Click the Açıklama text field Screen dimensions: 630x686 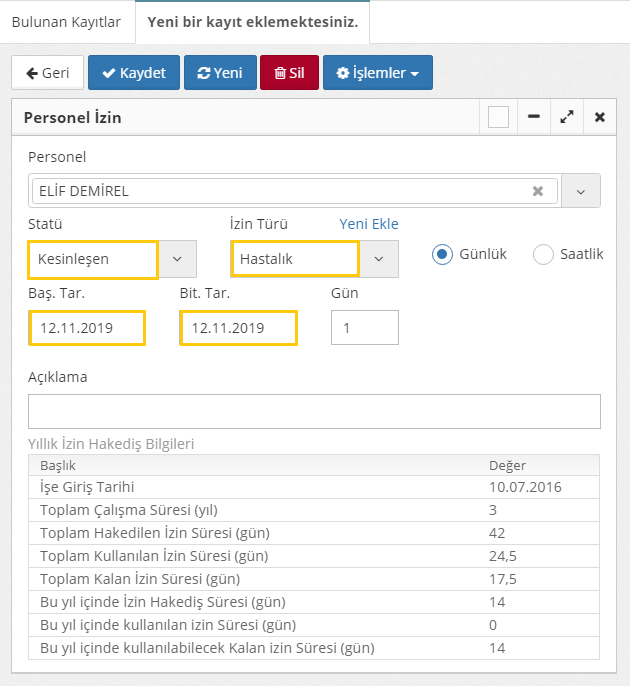314,411
